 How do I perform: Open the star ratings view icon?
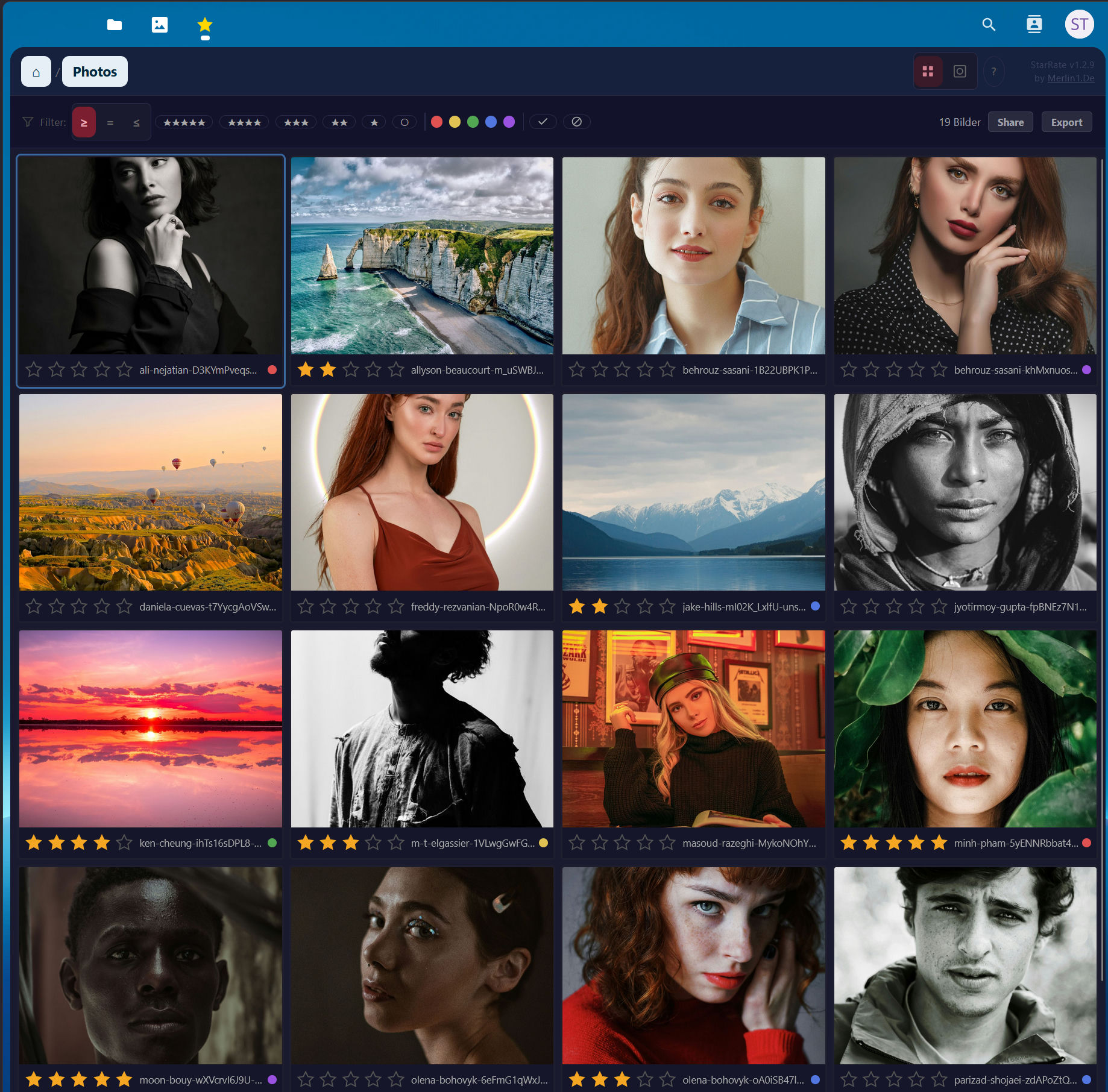tap(204, 25)
